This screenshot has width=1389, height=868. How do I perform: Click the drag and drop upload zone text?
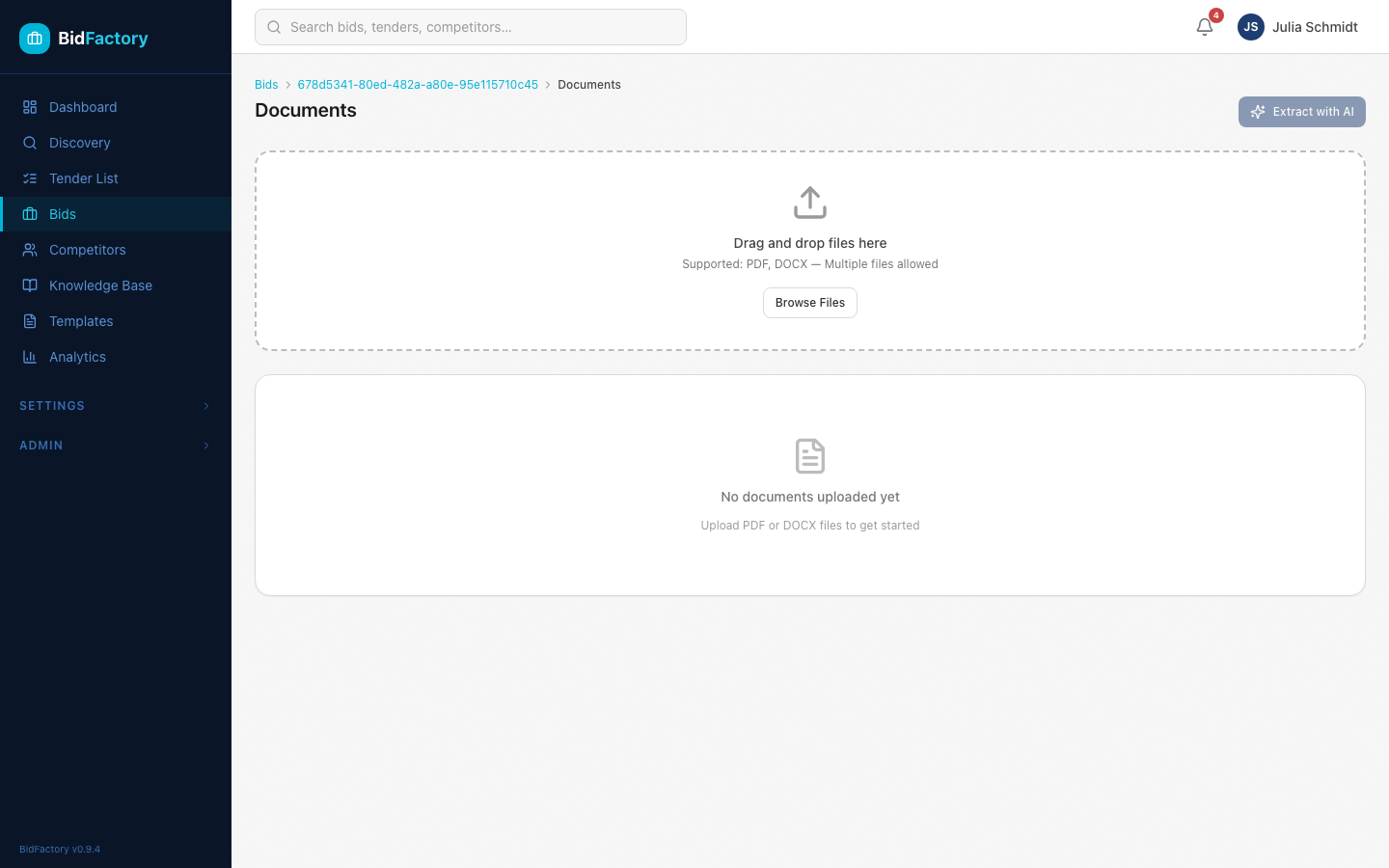[x=810, y=243]
